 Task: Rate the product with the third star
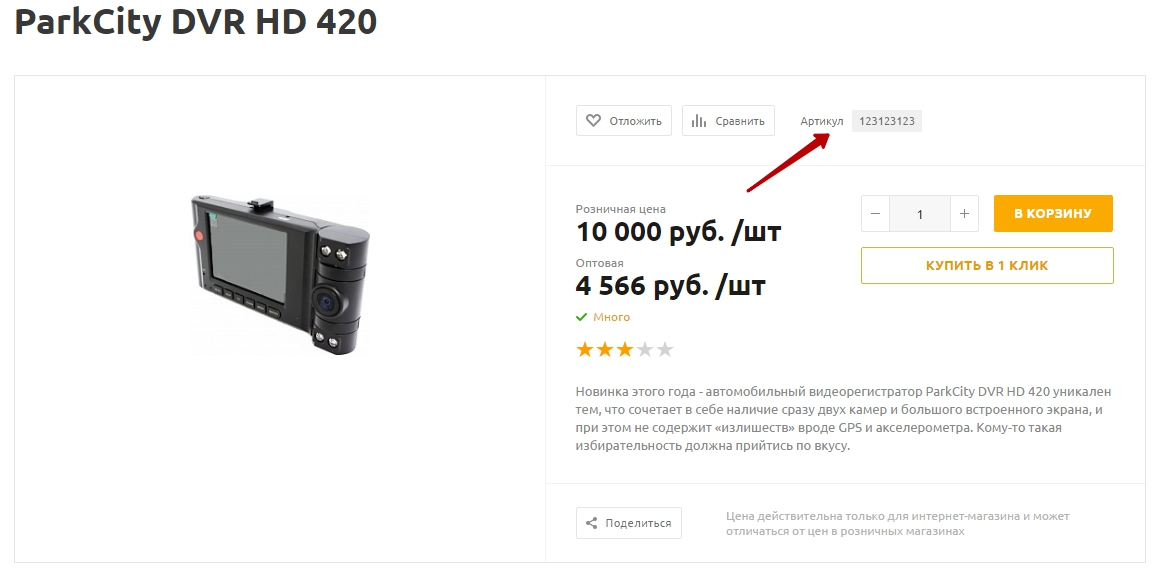click(625, 349)
